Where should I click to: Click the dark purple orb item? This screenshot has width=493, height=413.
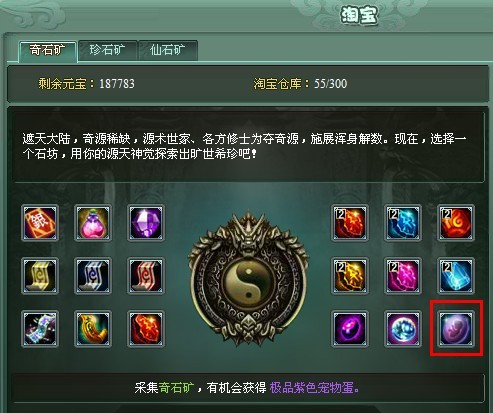[350, 329]
